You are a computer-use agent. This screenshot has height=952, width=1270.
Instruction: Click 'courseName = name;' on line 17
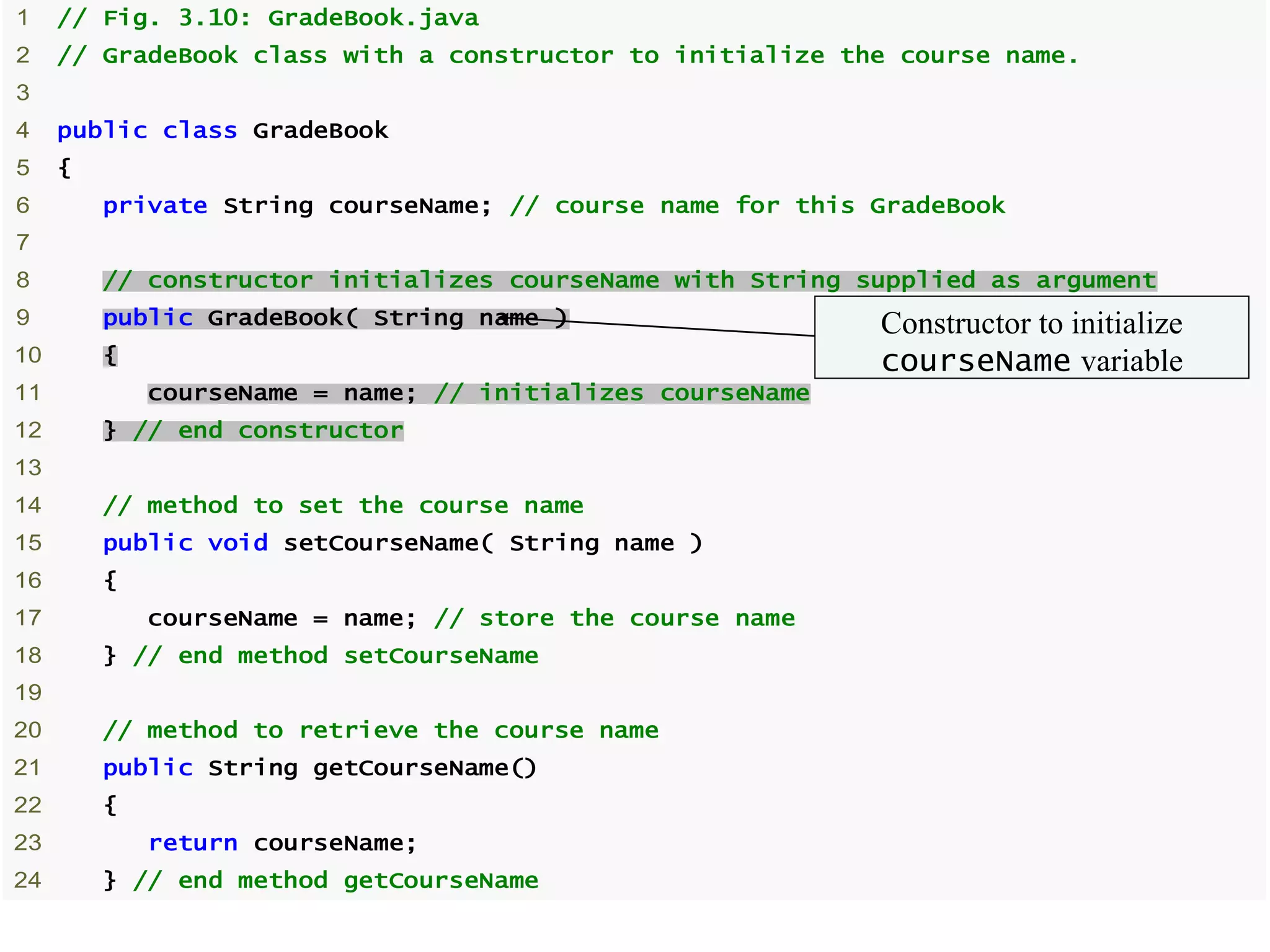pyautogui.click(x=282, y=618)
